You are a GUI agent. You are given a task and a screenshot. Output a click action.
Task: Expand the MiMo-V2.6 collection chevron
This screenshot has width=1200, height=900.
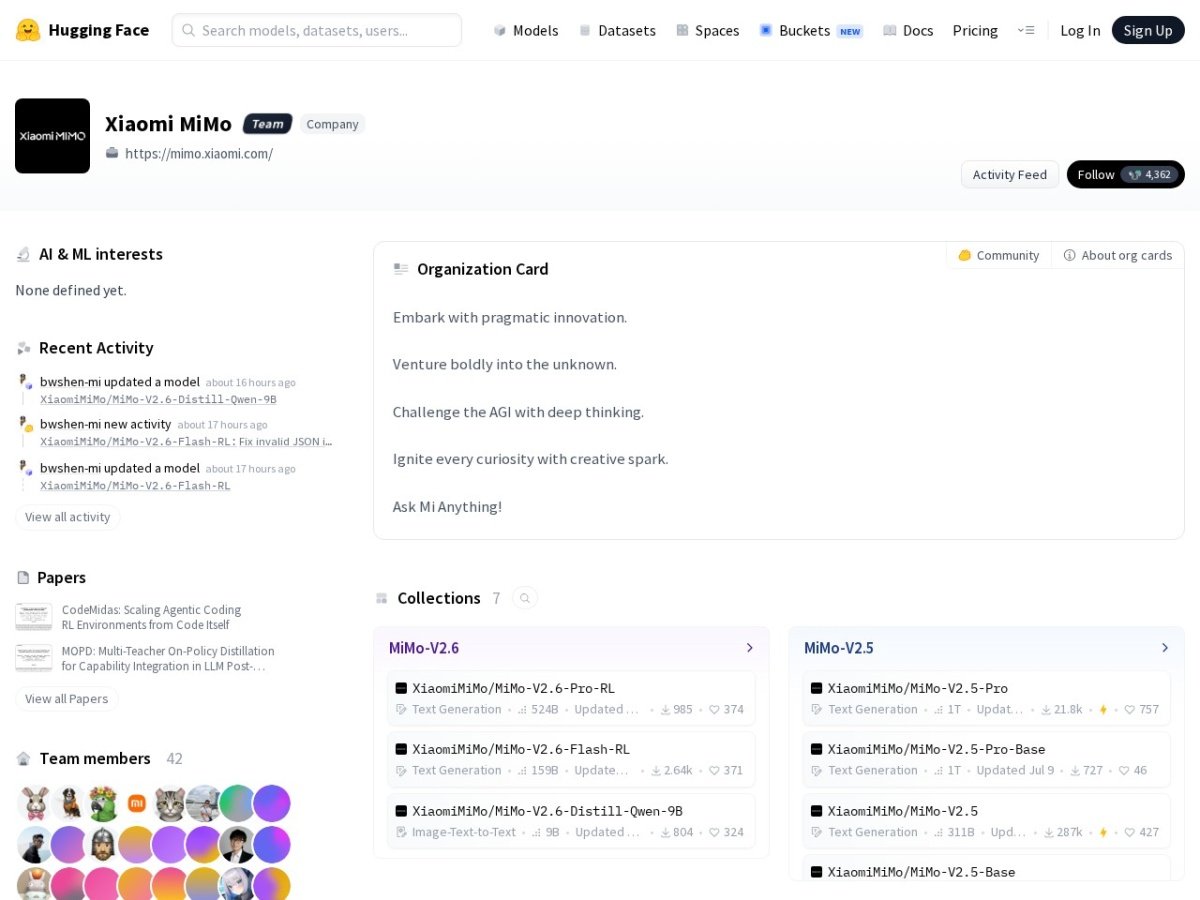click(749, 648)
